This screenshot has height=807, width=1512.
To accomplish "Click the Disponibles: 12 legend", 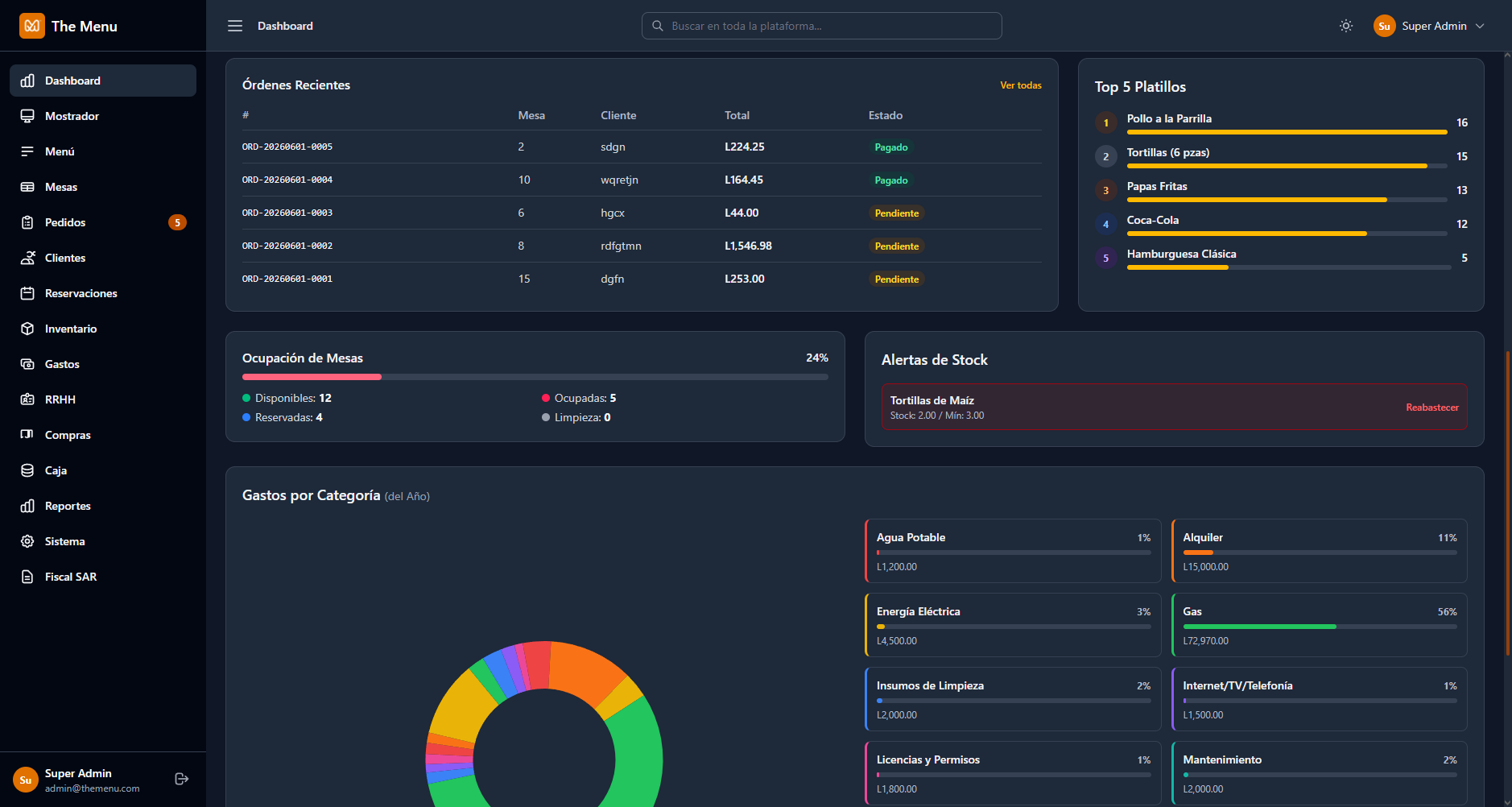I will click(x=287, y=398).
